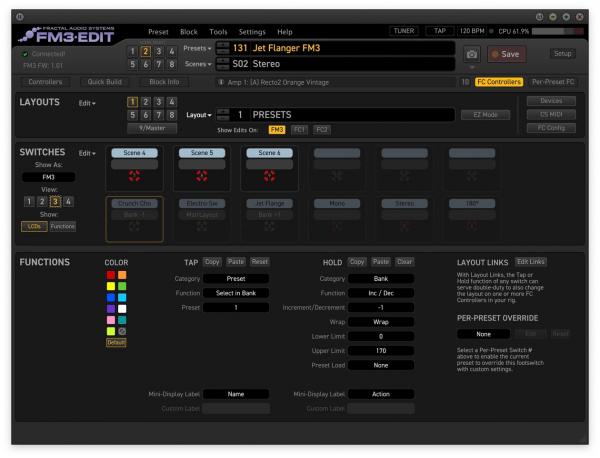Show Functions in the switches panel
The image size is (600, 458).
pyautogui.click(x=63, y=227)
